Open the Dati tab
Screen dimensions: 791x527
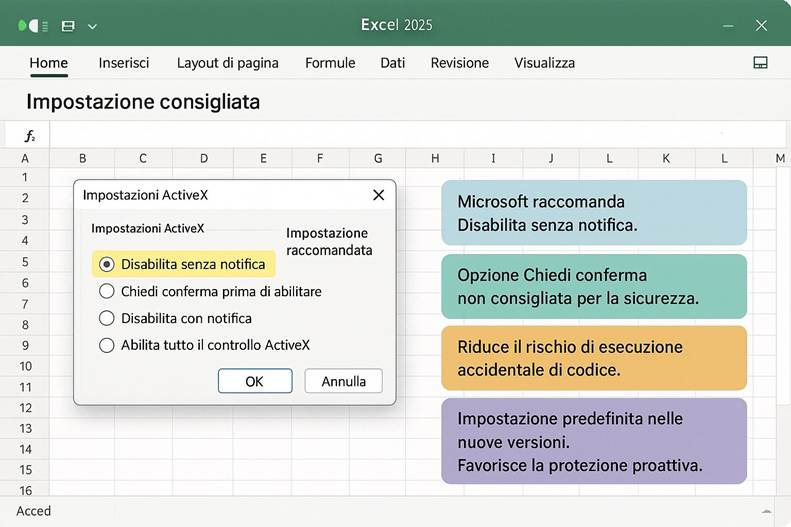coord(392,63)
